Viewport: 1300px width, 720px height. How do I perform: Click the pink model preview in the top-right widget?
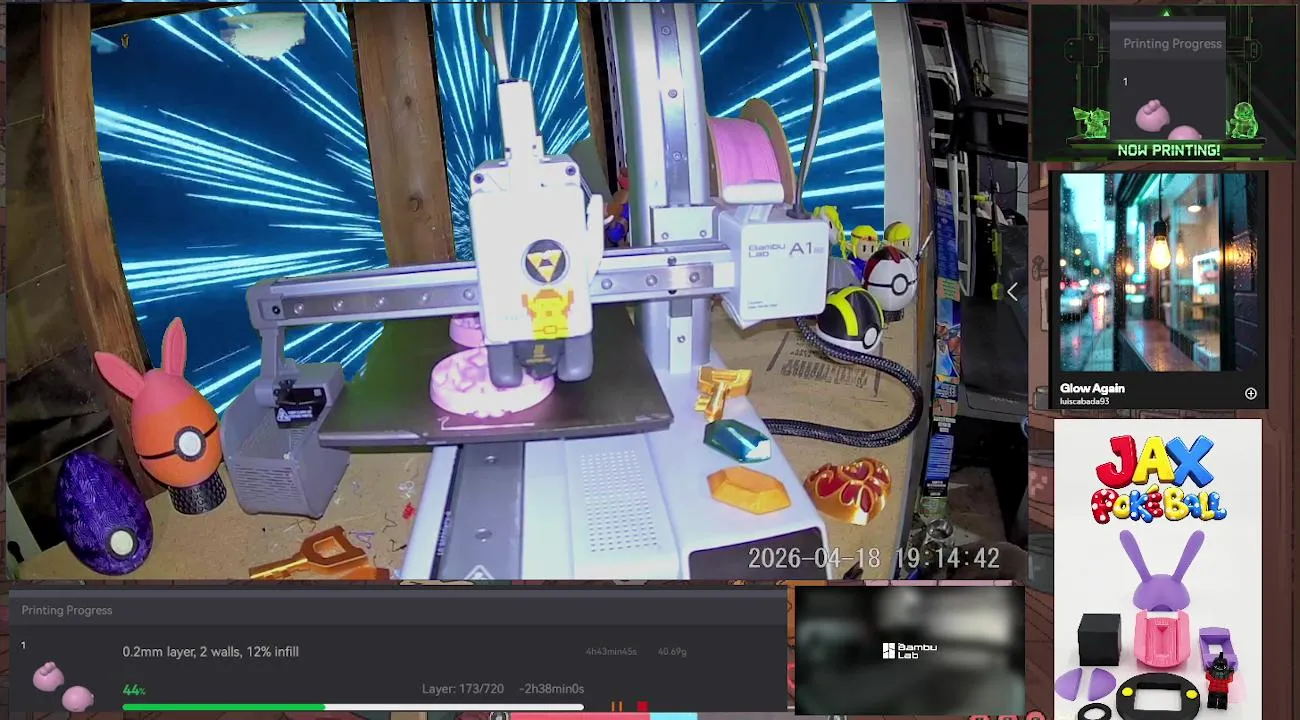click(1168, 120)
